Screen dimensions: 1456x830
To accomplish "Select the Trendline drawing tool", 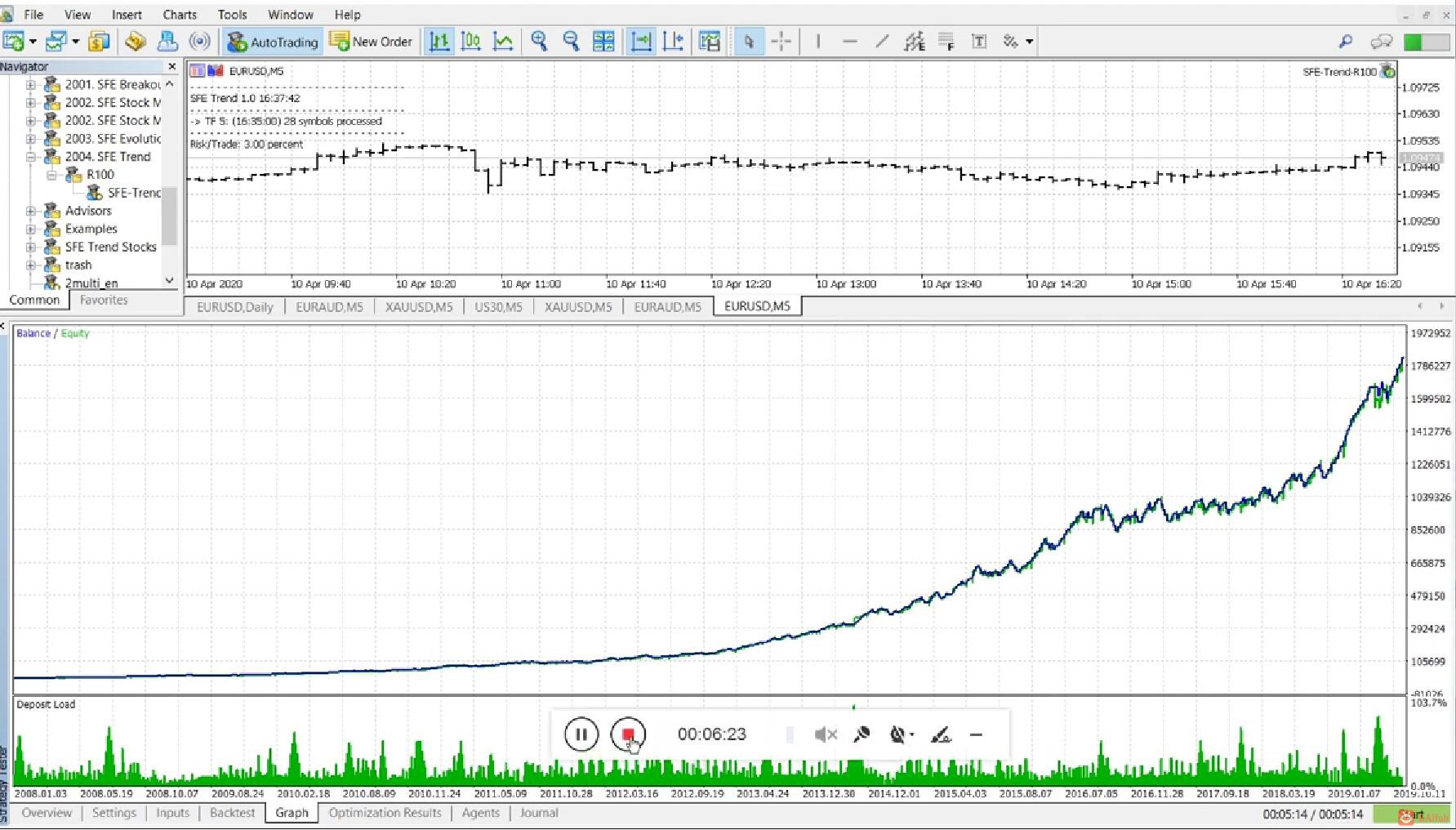I will [x=882, y=41].
